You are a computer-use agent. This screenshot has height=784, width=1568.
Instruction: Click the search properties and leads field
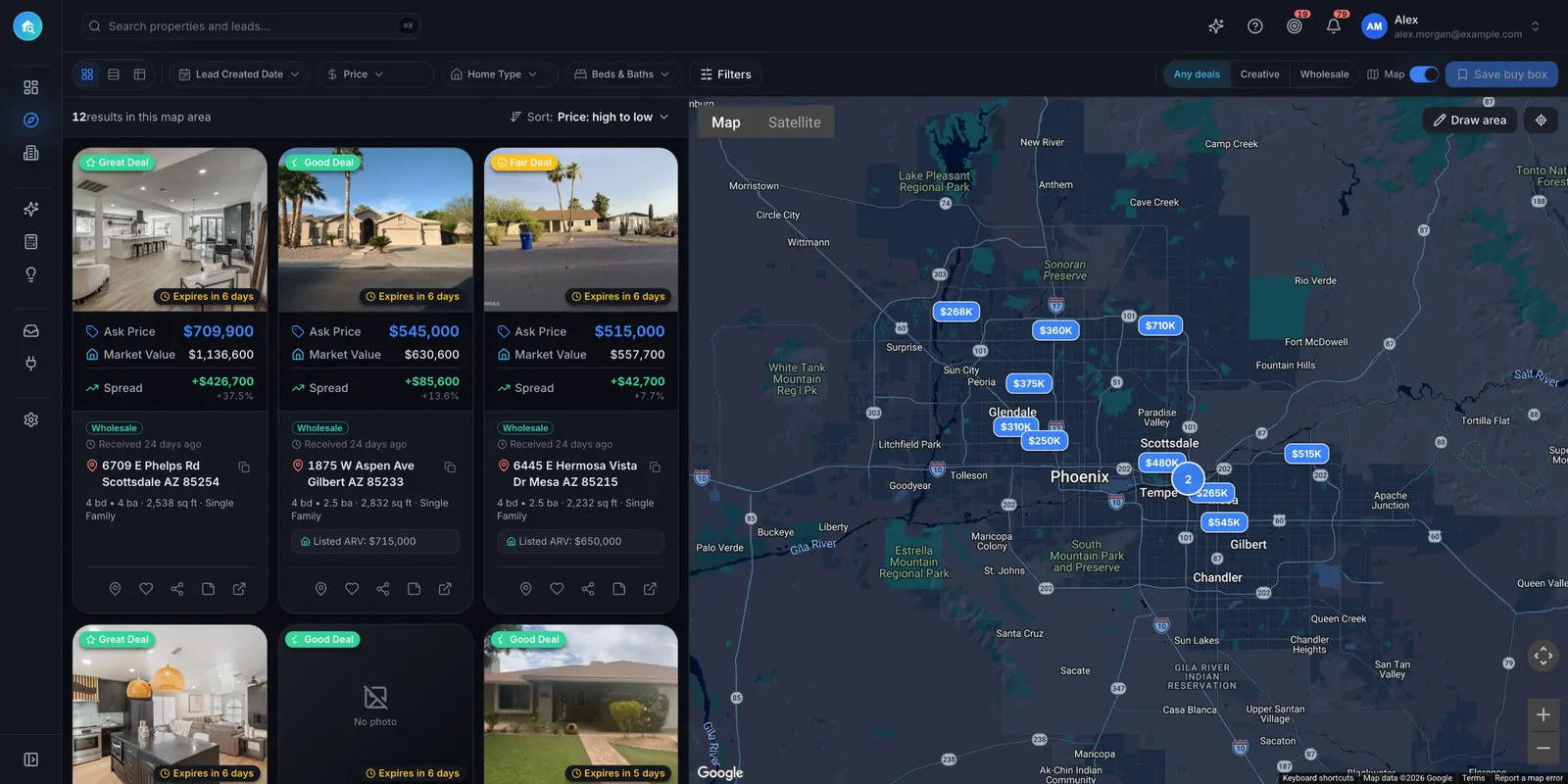252,26
